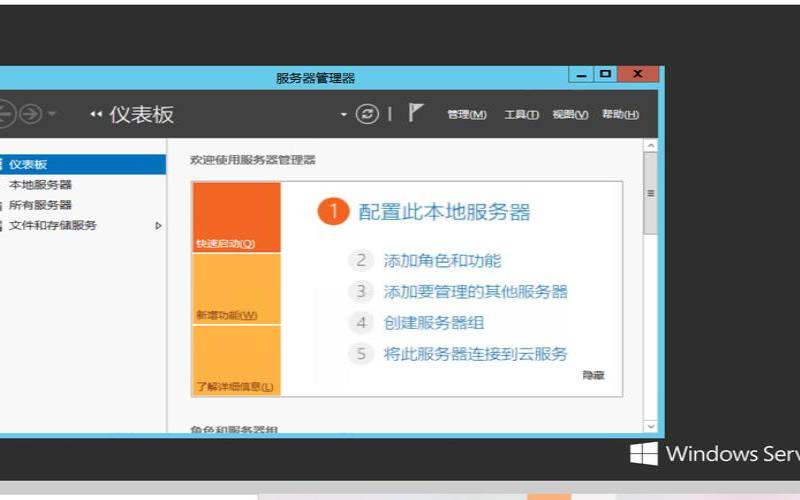Click the refresh icon in the header
The image size is (800, 500).
coord(367,114)
